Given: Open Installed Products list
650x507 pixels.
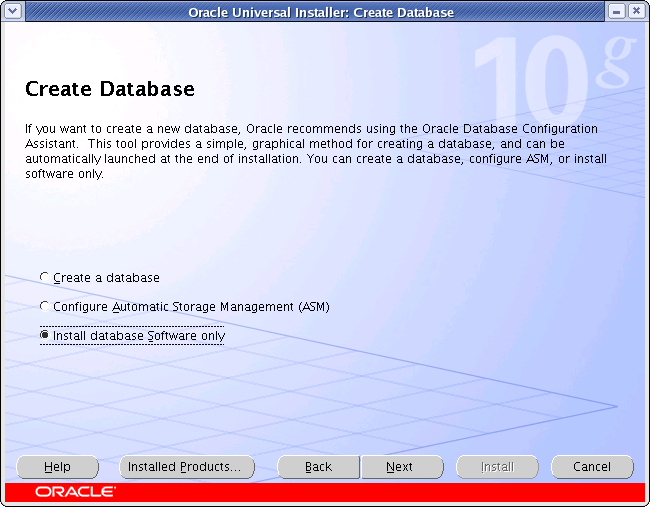Looking at the screenshot, I should click(187, 467).
